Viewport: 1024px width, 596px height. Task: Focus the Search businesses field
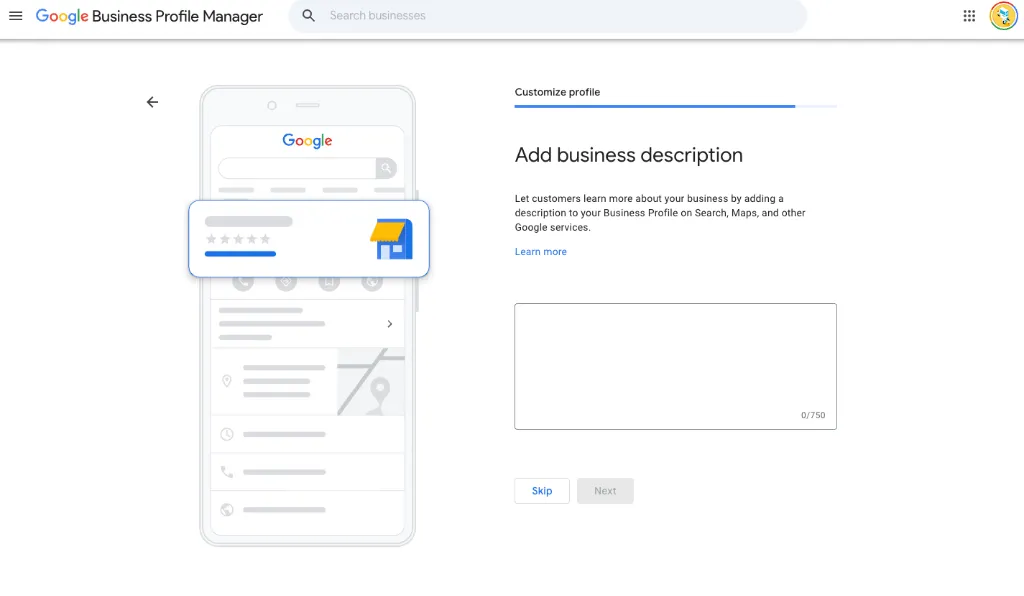point(547,16)
